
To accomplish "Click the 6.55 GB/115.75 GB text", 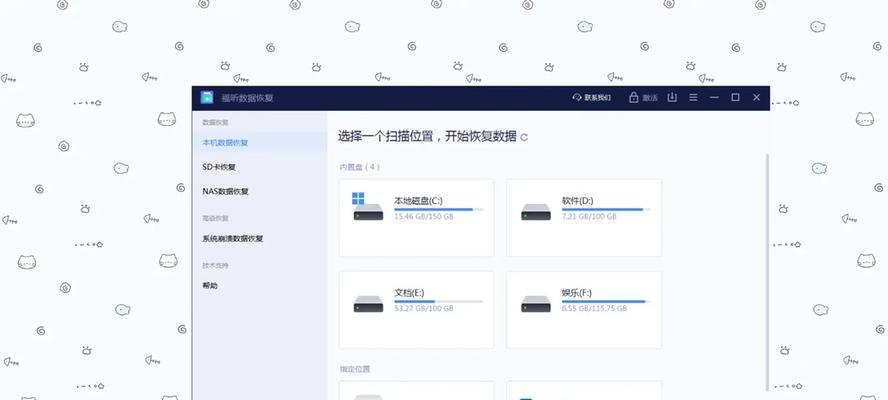I will tap(594, 309).
